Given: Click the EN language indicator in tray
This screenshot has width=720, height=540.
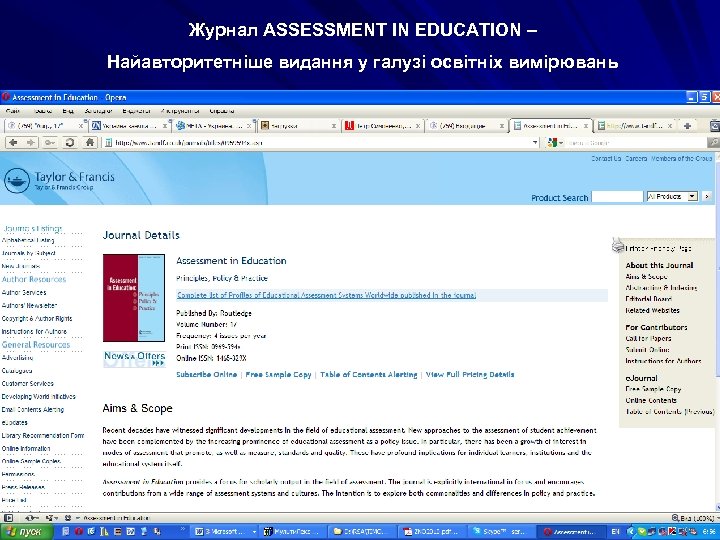Looking at the screenshot, I should coord(615,532).
